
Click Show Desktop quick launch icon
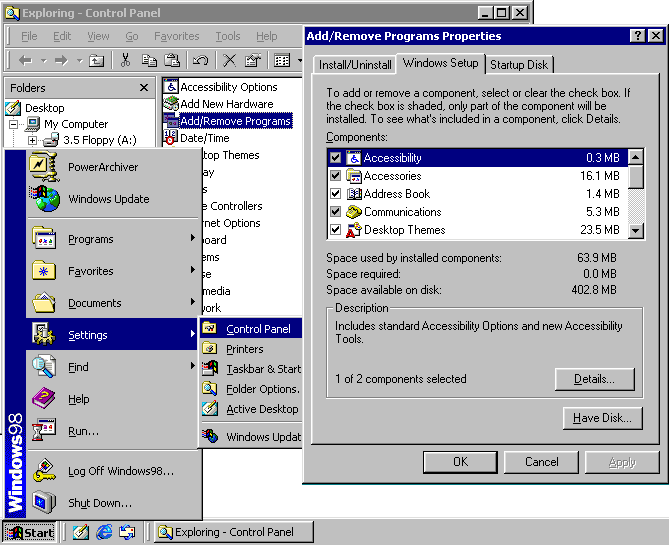81,532
